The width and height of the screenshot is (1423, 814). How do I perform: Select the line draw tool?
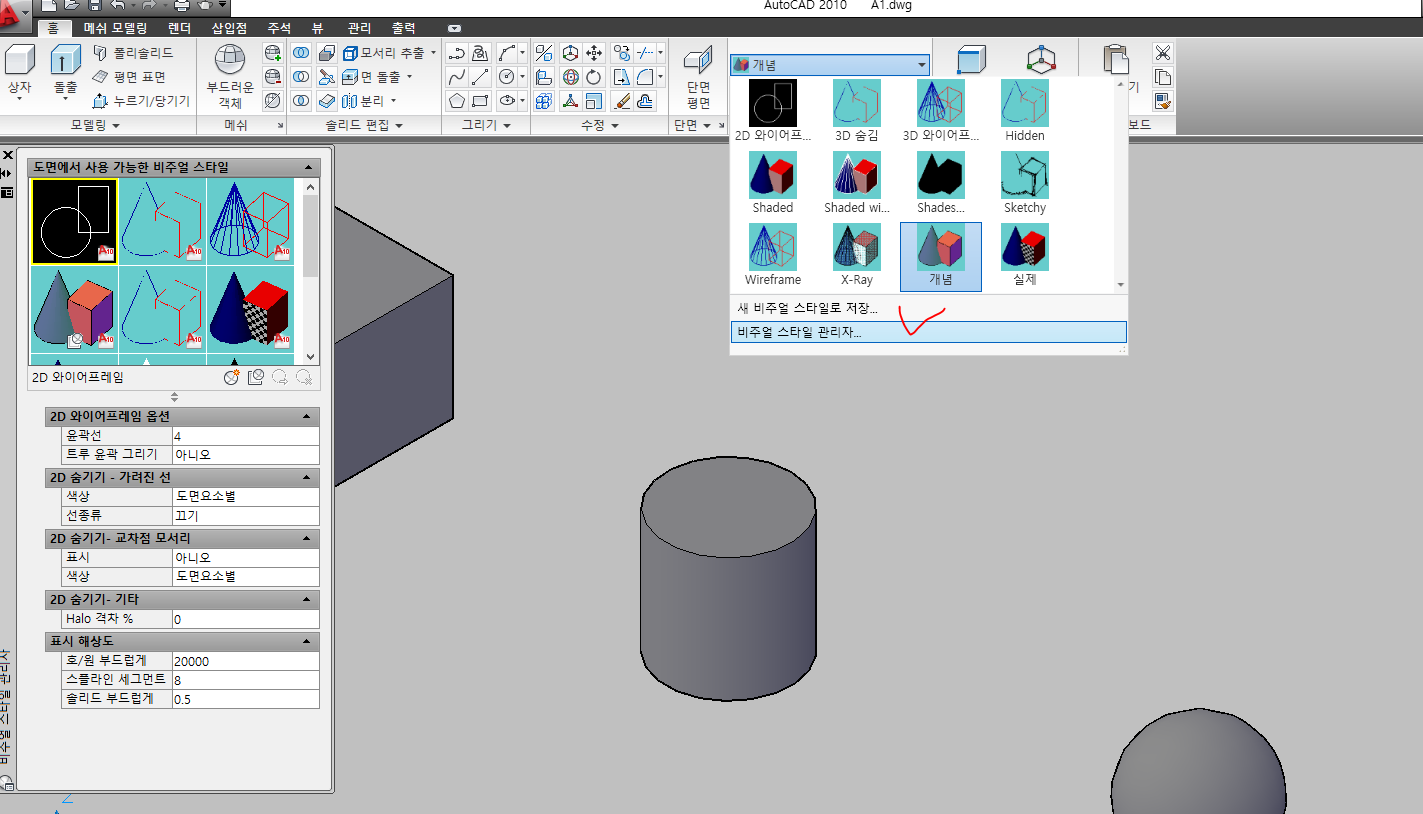tap(481, 77)
